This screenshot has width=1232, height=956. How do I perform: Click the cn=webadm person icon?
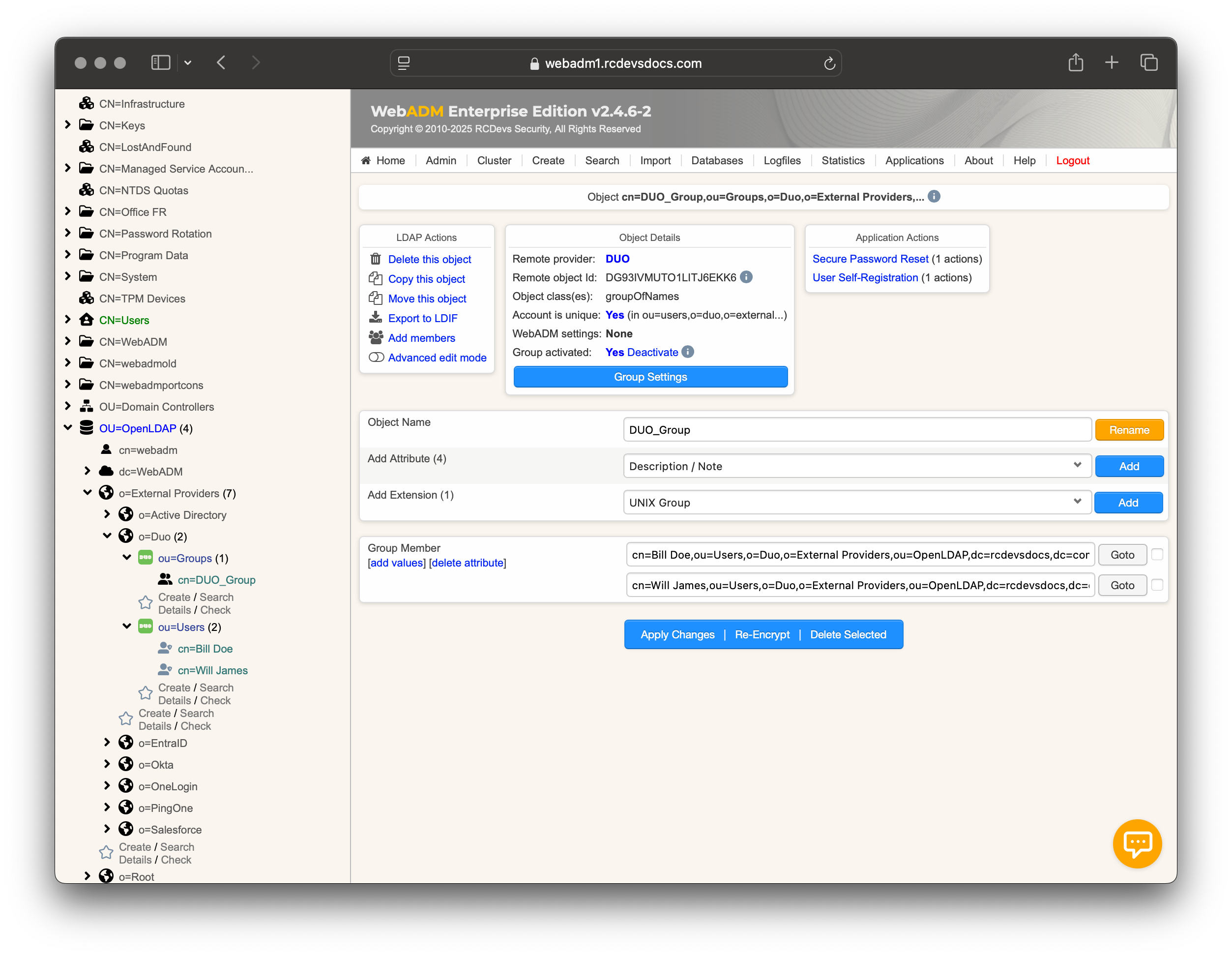point(106,450)
